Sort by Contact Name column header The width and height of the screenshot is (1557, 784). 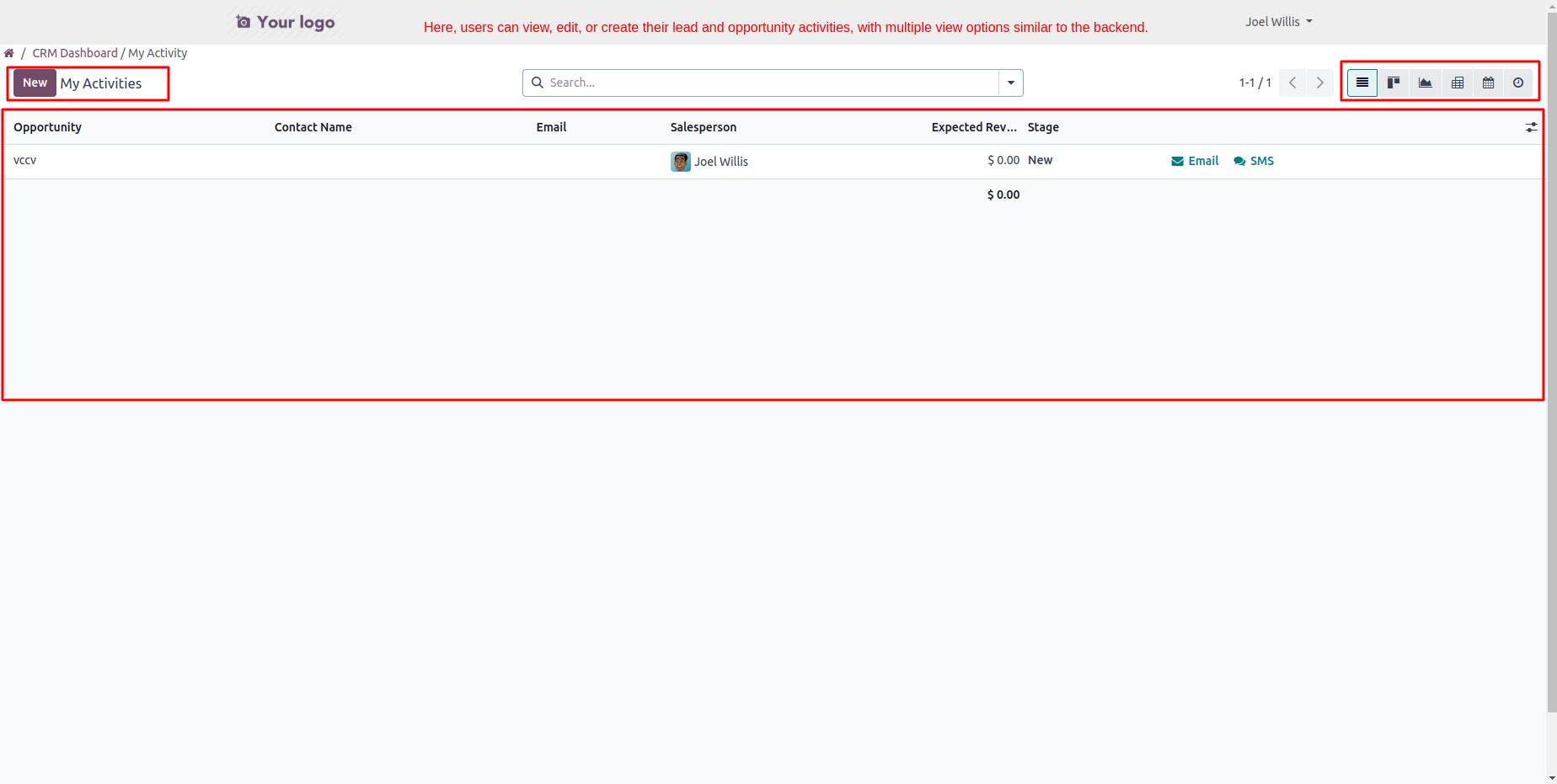(x=313, y=127)
